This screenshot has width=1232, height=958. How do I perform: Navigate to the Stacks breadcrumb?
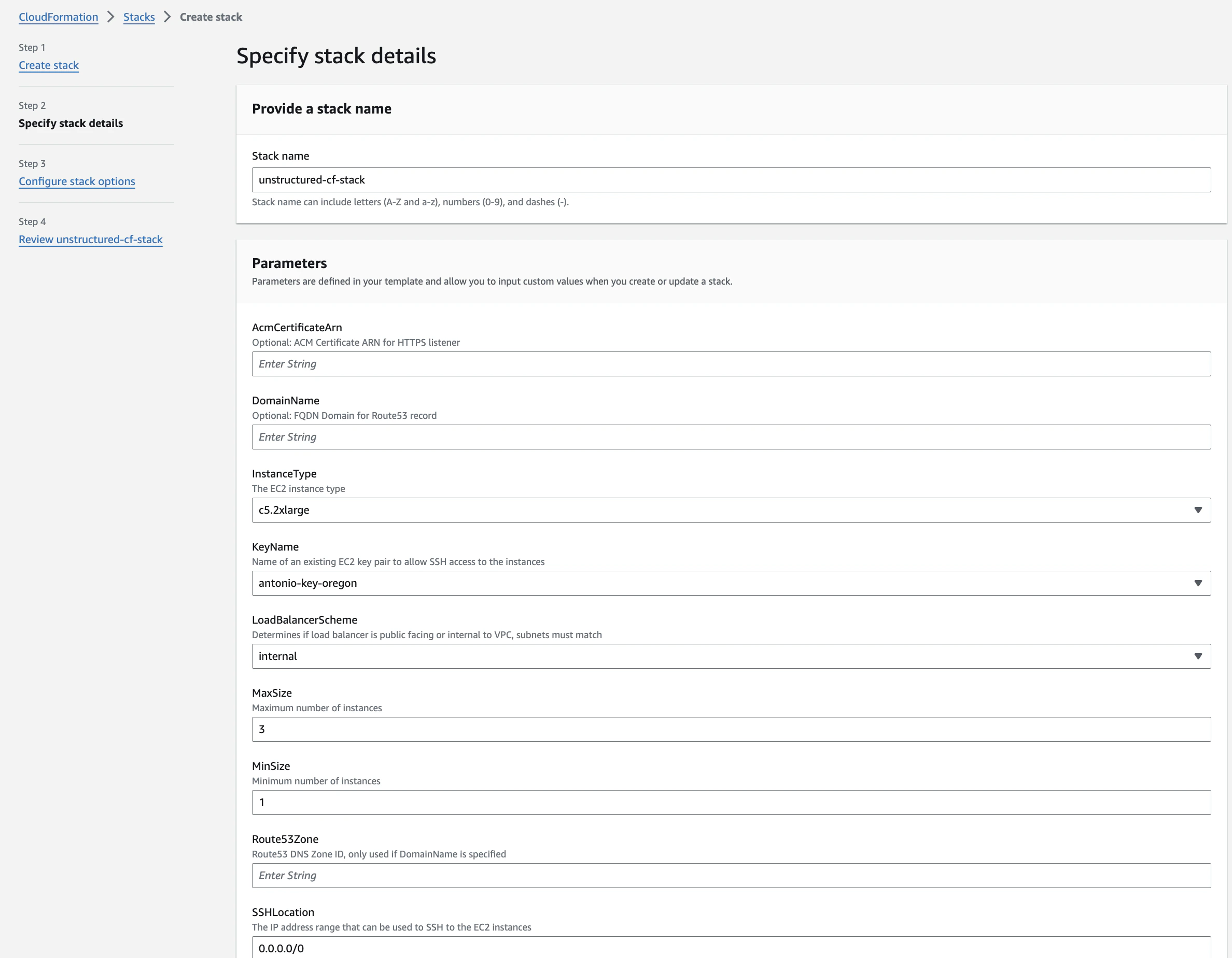(x=139, y=17)
